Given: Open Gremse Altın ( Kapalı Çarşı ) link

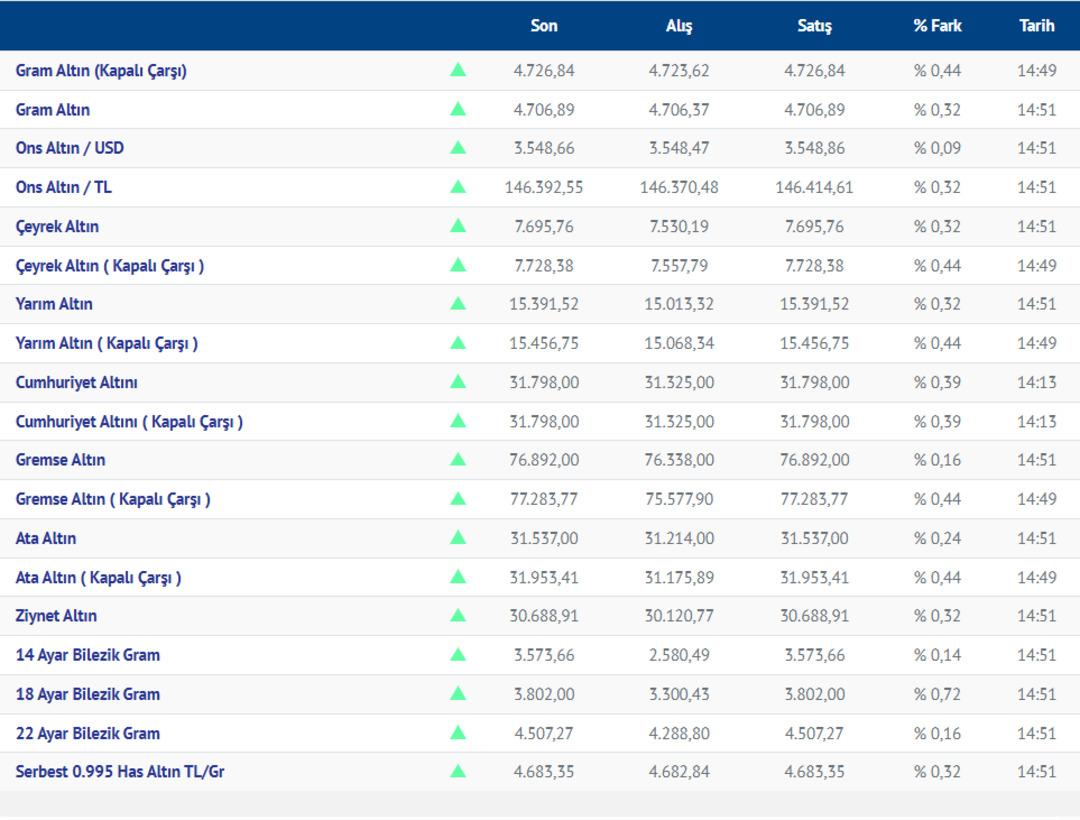Looking at the screenshot, I should pyautogui.click(x=113, y=499).
